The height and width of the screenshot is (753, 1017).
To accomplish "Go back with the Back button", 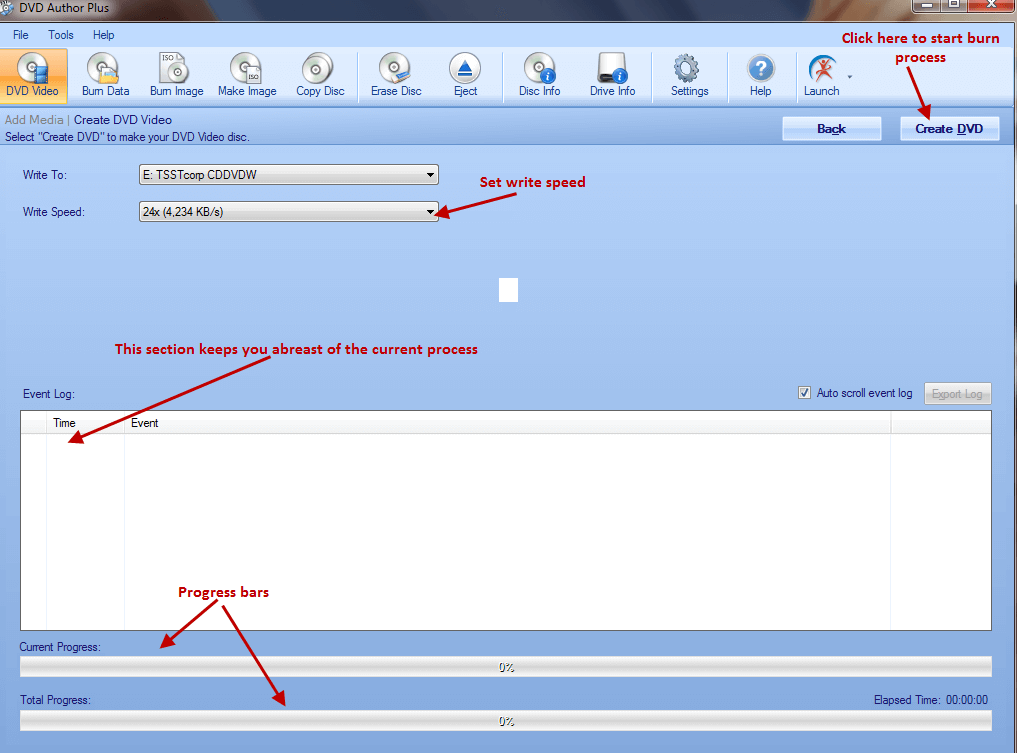I will [832, 128].
